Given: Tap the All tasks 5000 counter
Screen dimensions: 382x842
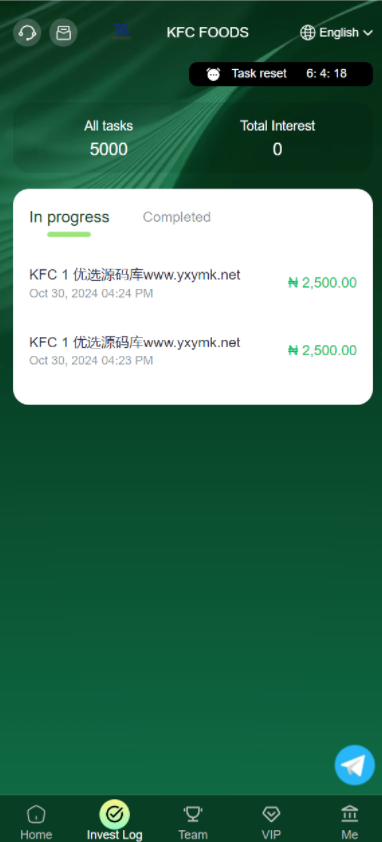Looking at the screenshot, I should [109, 139].
